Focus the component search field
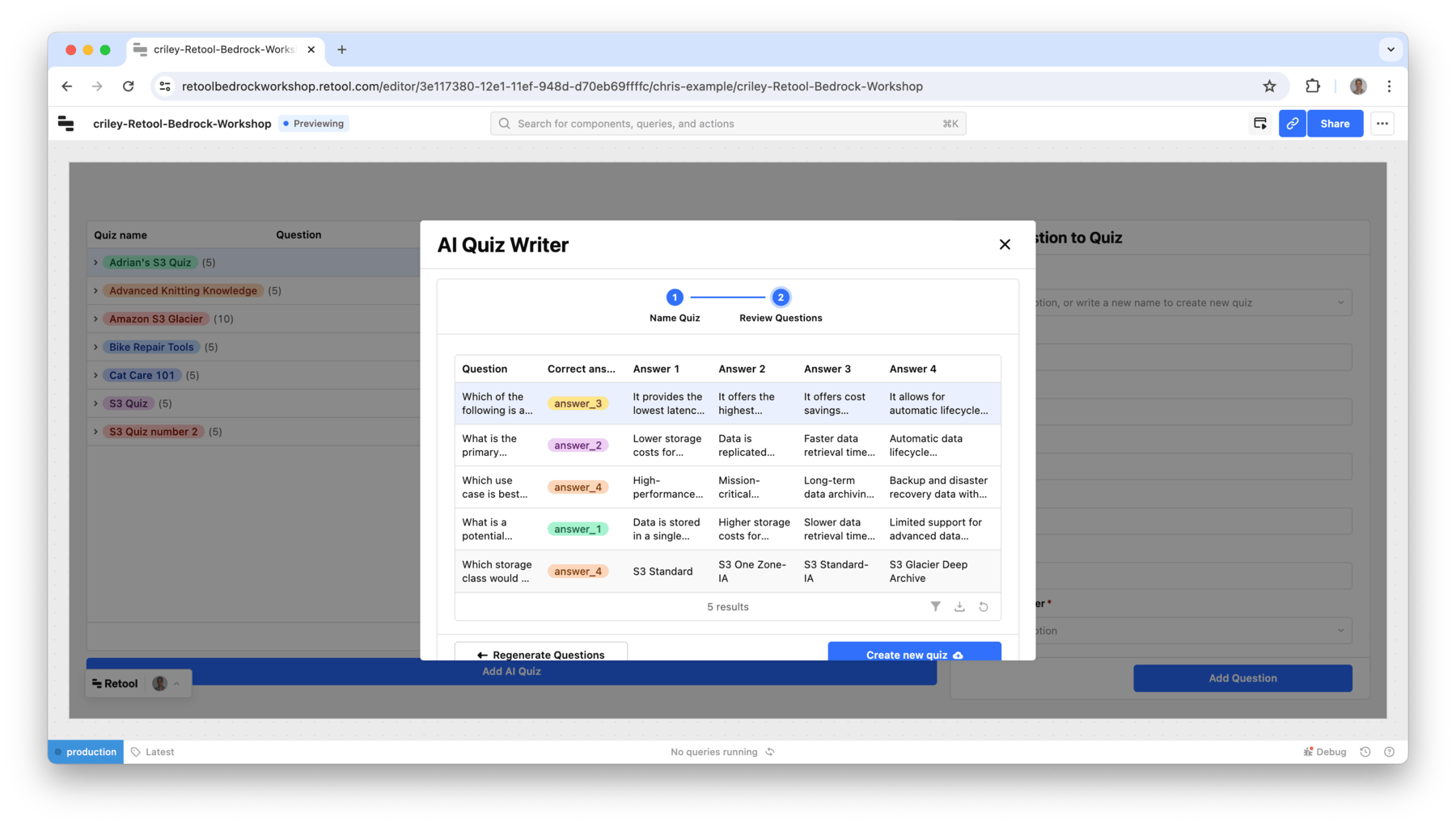Screen dimensions: 1456x827 point(728,124)
